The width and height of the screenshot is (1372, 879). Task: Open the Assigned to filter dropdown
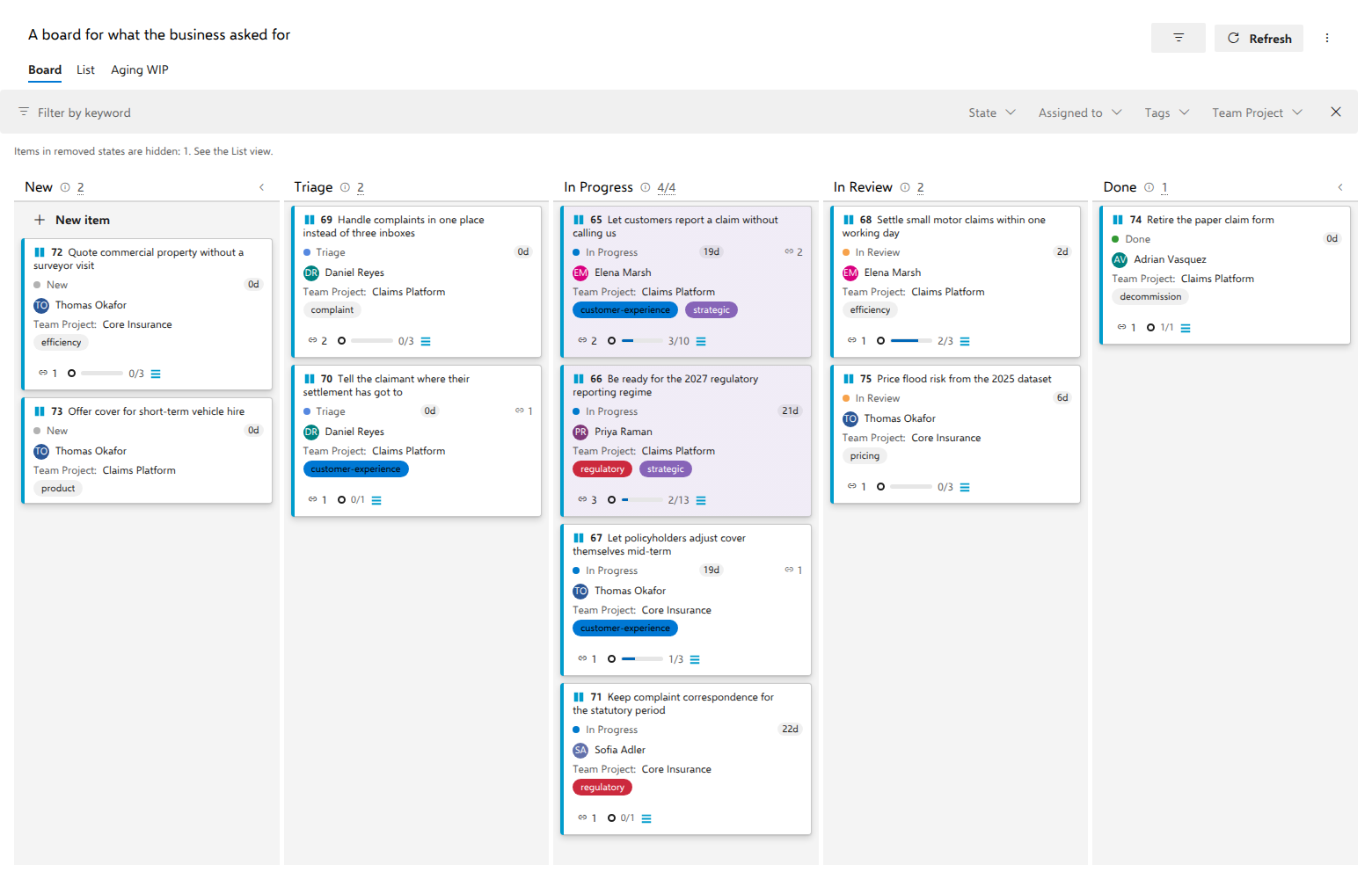[1080, 113]
